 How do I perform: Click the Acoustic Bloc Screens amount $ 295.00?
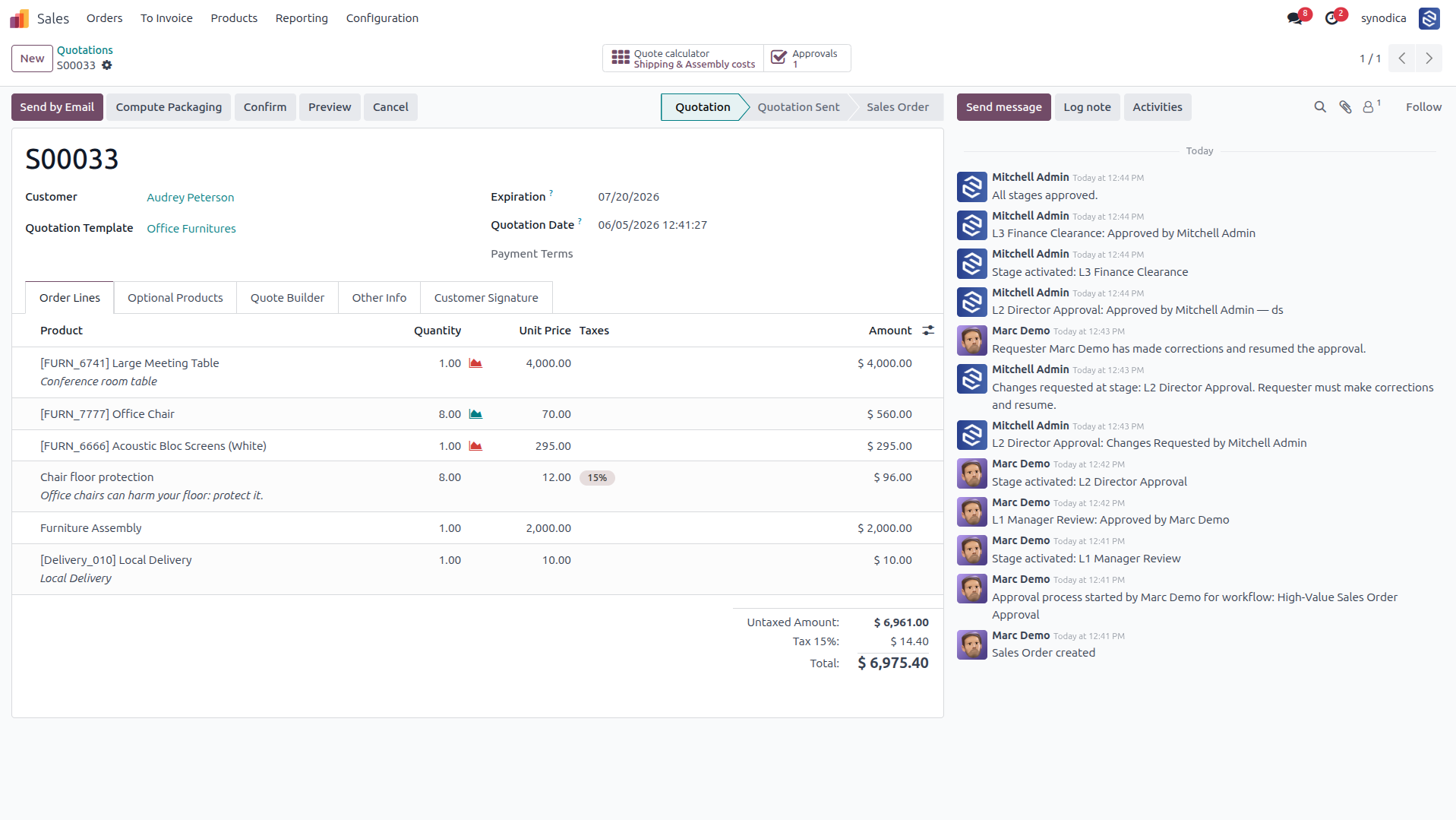pyautogui.click(x=889, y=446)
